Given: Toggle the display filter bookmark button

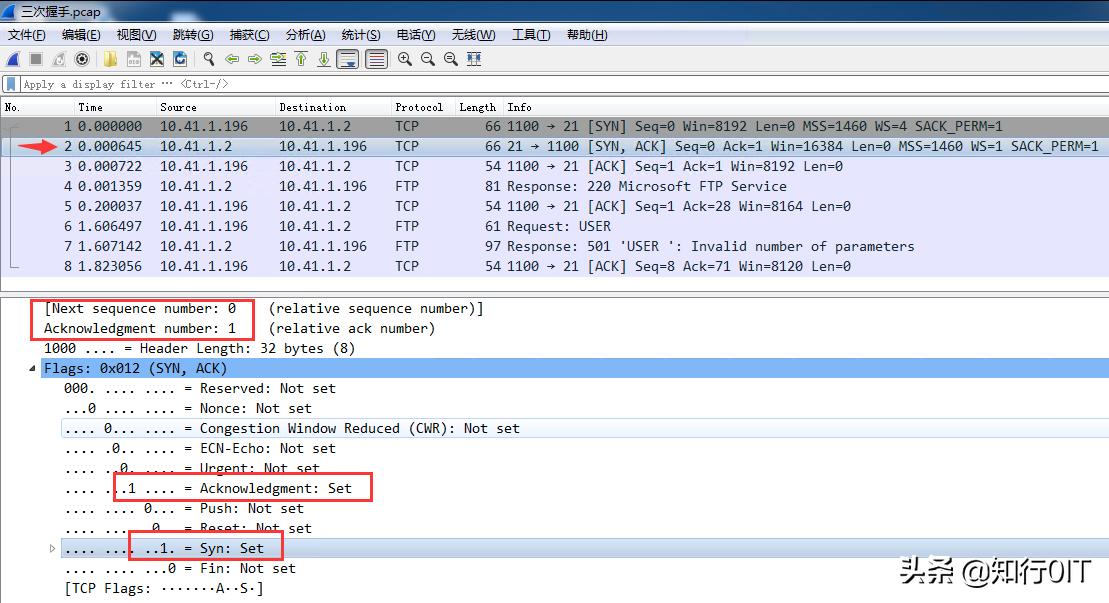Looking at the screenshot, I should [x=10, y=84].
